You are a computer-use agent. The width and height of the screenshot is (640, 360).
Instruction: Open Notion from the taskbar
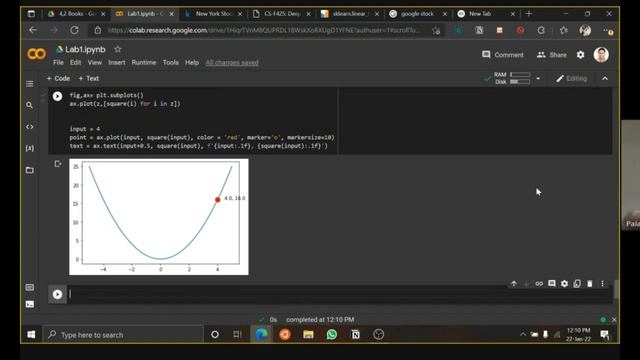click(356, 335)
